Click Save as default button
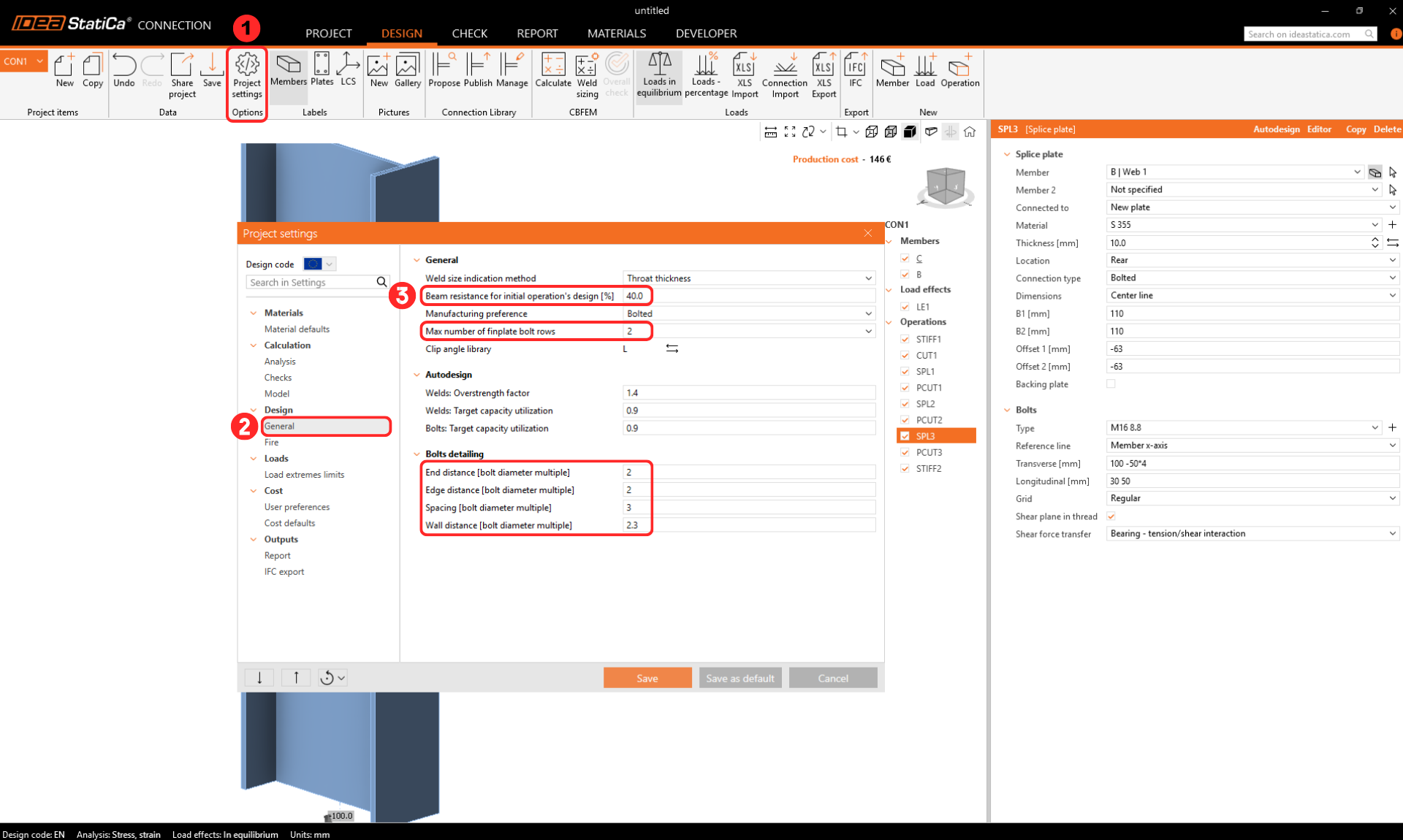The width and height of the screenshot is (1403, 840). 739,679
